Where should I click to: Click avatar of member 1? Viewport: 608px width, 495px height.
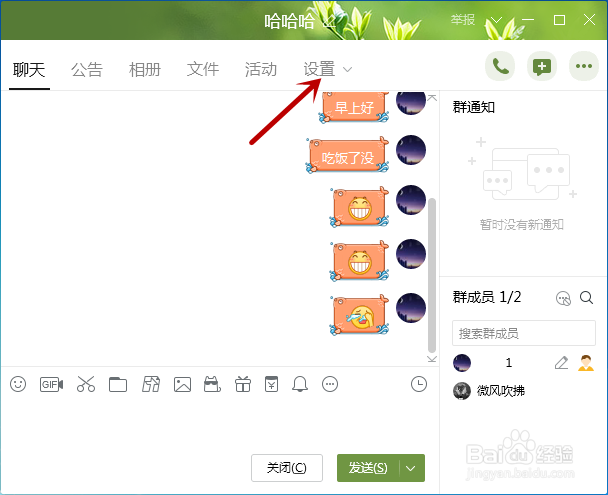462,363
